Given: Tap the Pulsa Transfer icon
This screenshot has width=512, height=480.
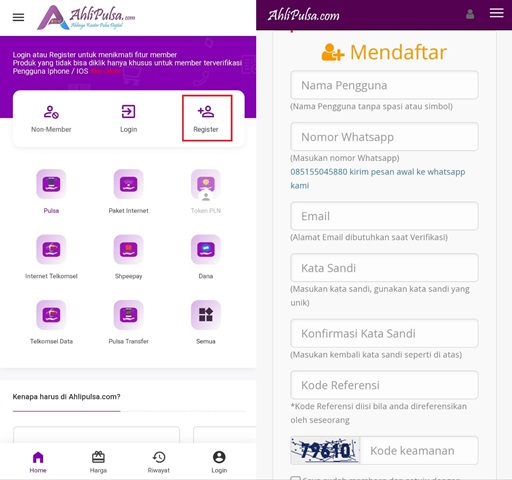Looking at the screenshot, I should pos(128,315).
